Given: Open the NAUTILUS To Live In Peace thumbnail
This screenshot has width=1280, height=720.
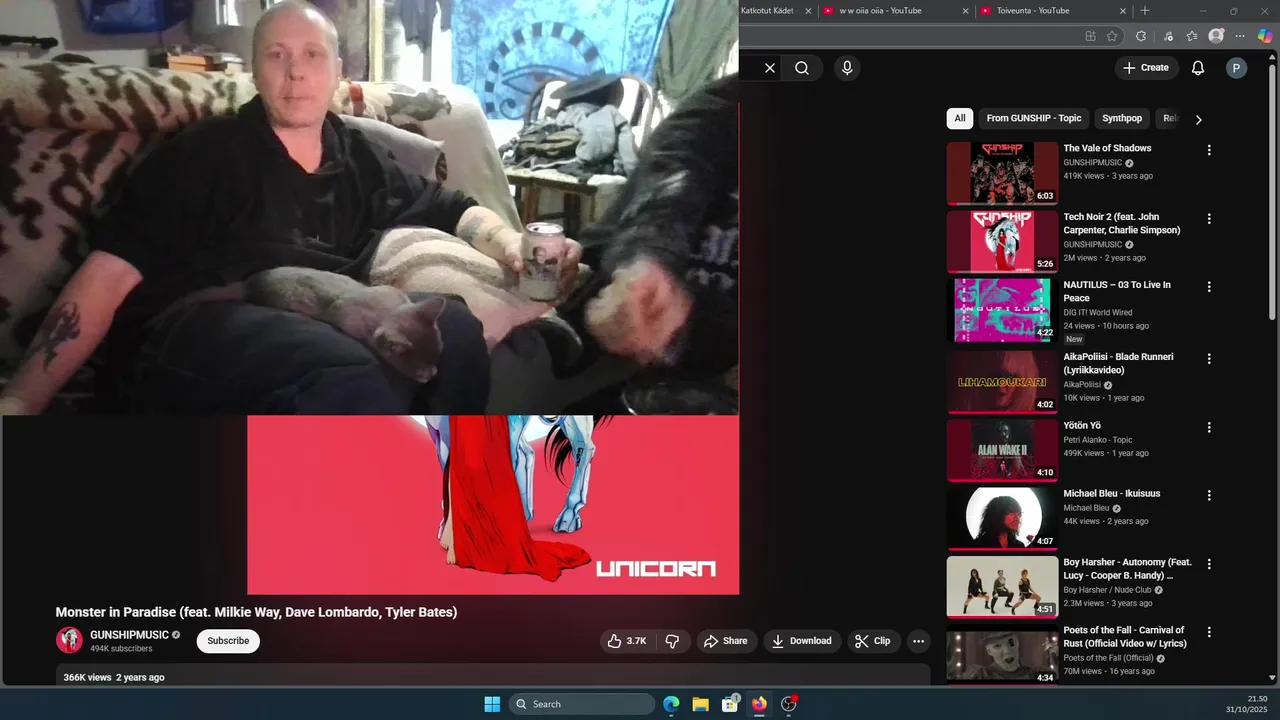Looking at the screenshot, I should (x=1002, y=310).
